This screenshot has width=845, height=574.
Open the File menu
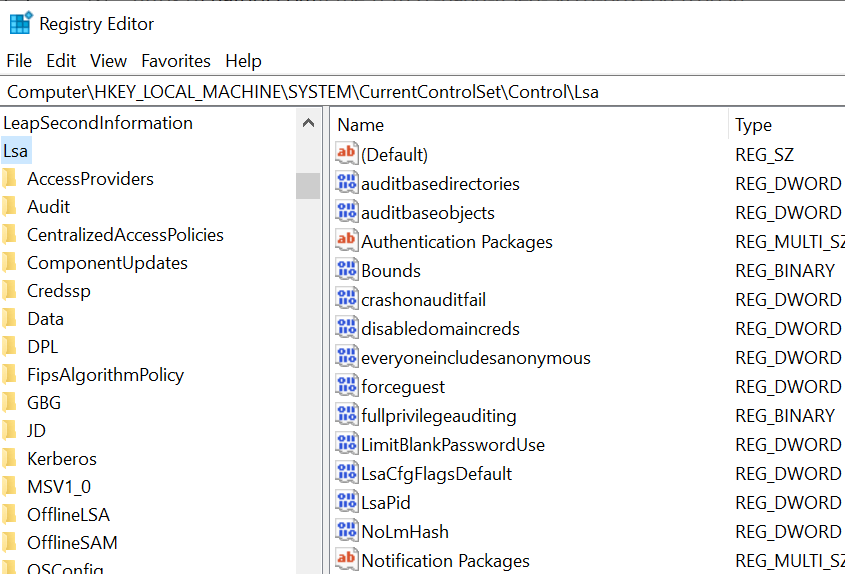[19, 61]
